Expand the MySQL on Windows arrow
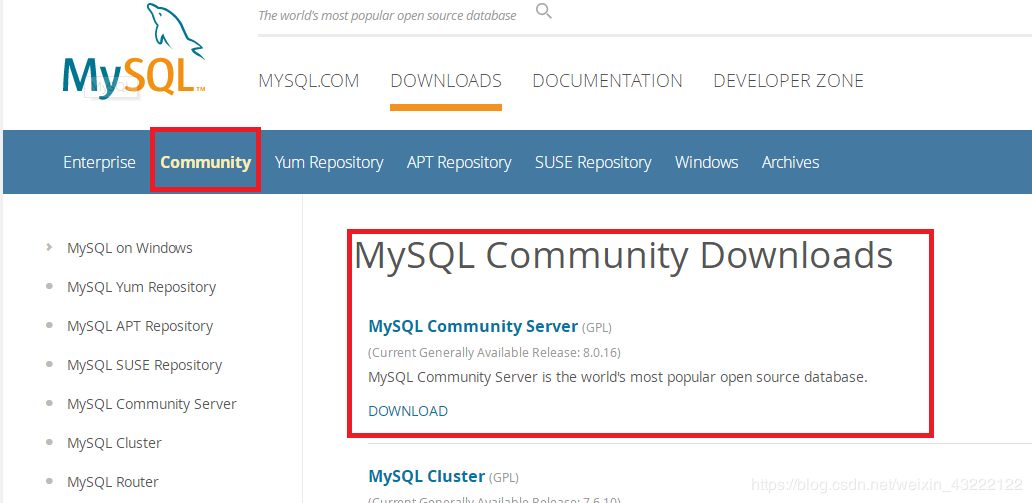This screenshot has height=503, width=1032. (x=49, y=248)
